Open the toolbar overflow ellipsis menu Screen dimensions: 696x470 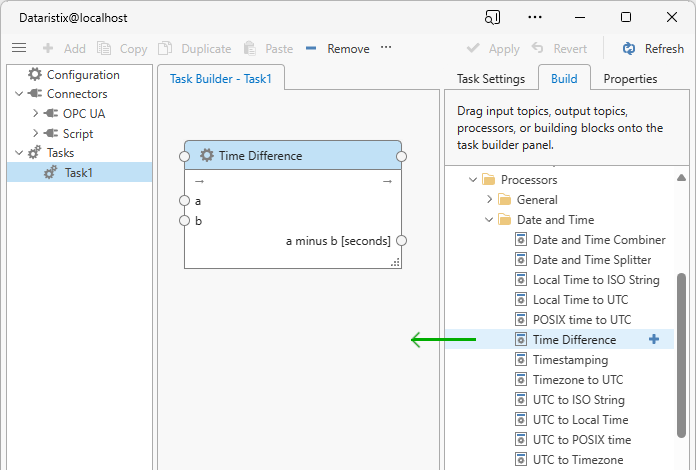[386, 48]
